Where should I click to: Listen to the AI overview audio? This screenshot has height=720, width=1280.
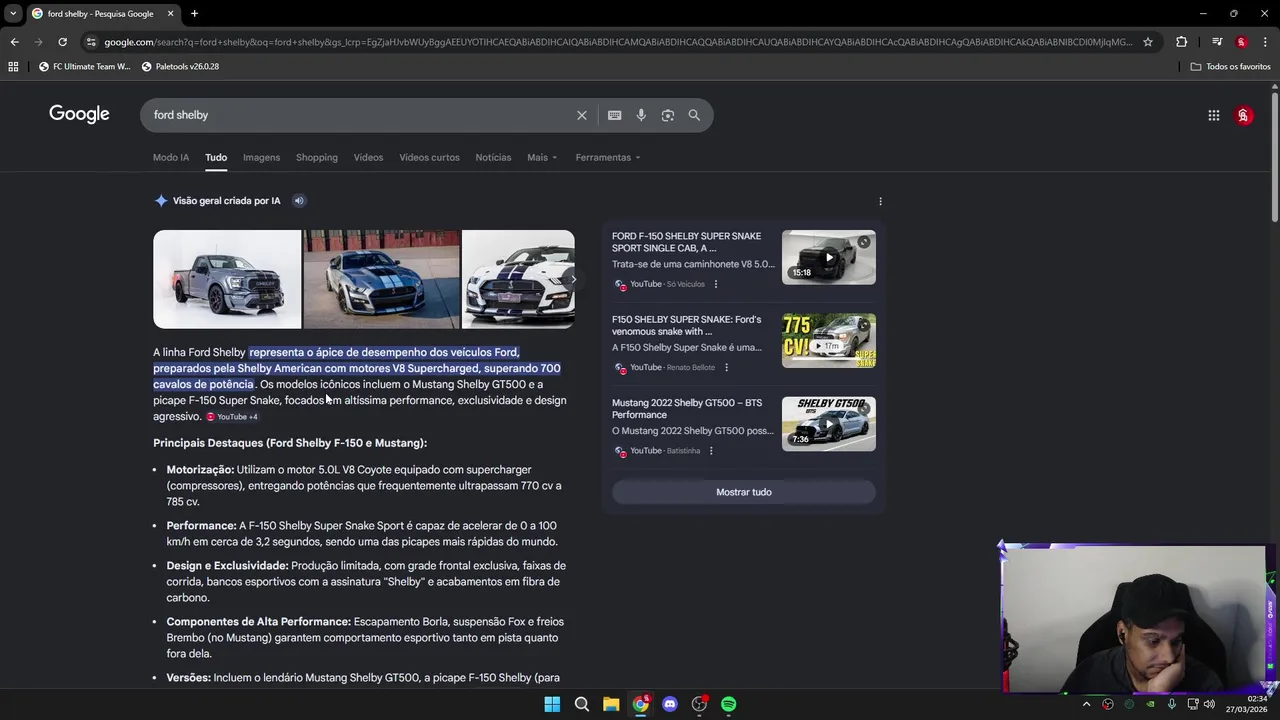298,201
